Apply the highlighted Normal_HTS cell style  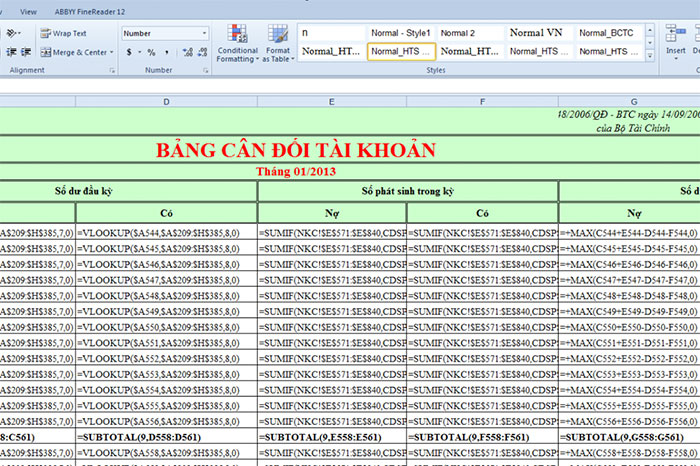coord(401,52)
